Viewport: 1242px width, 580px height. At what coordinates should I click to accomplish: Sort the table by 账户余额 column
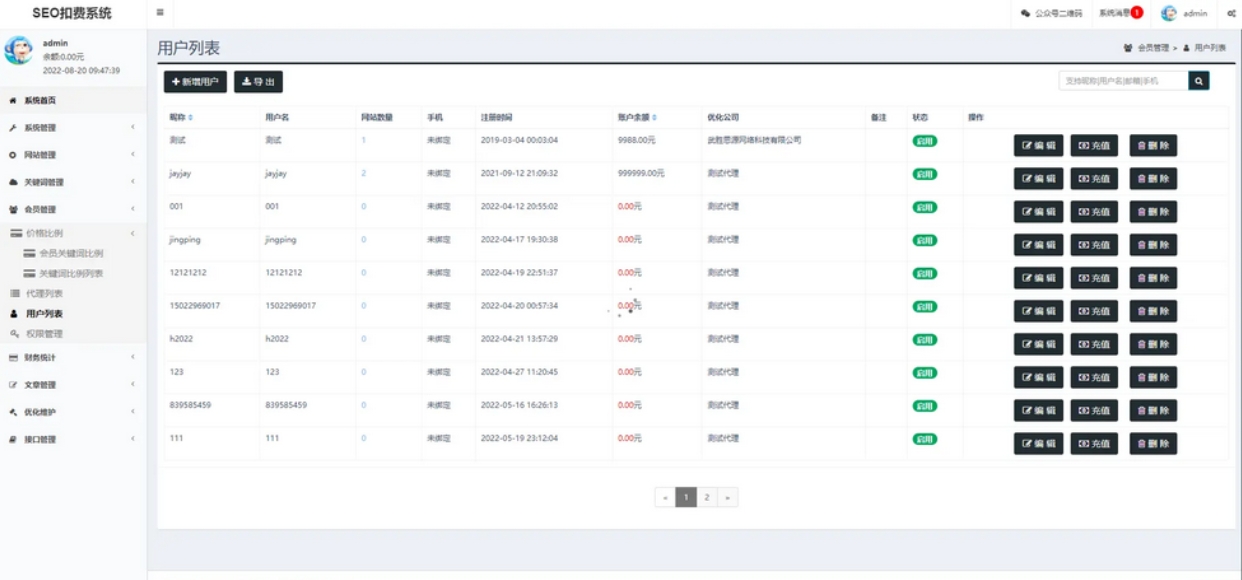click(x=638, y=118)
